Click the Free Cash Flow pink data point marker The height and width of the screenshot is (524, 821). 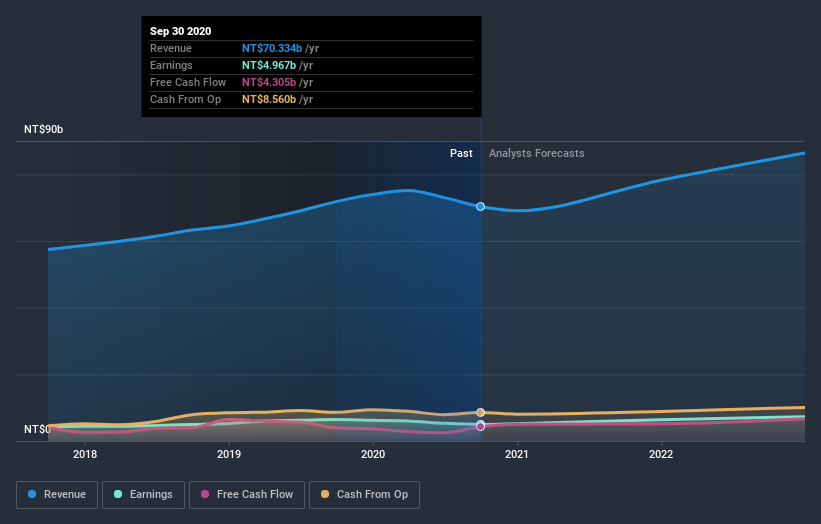pyautogui.click(x=480, y=427)
